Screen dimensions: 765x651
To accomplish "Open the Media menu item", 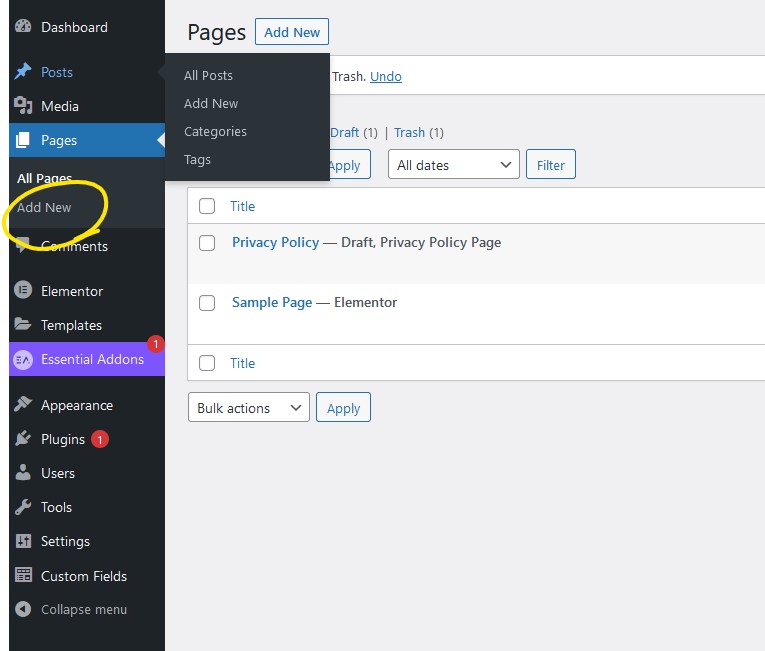I will pyautogui.click(x=60, y=106).
